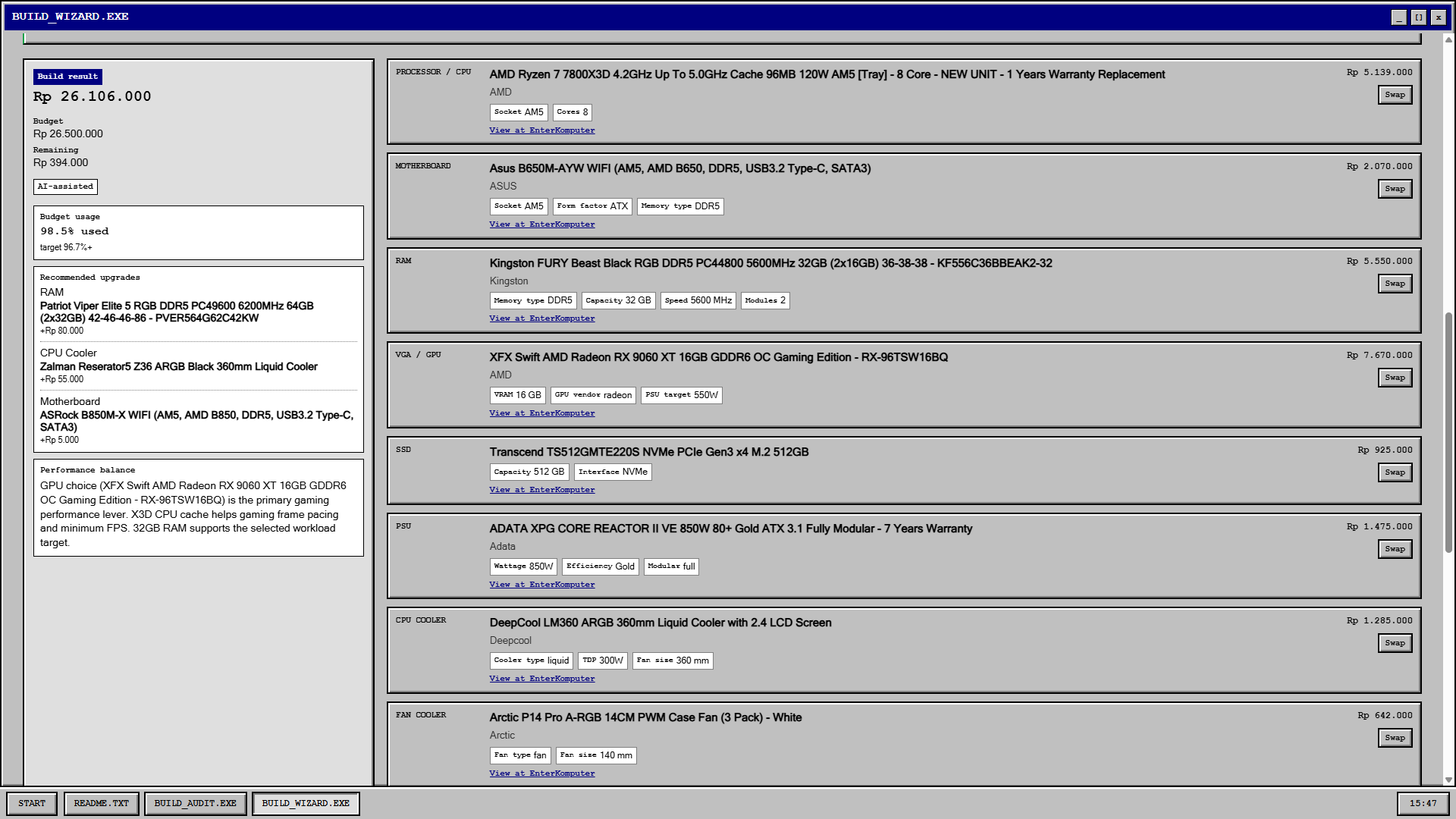Viewport: 1456px width, 819px height.
Task: Click the Modular full tag
Action: pyautogui.click(x=671, y=566)
